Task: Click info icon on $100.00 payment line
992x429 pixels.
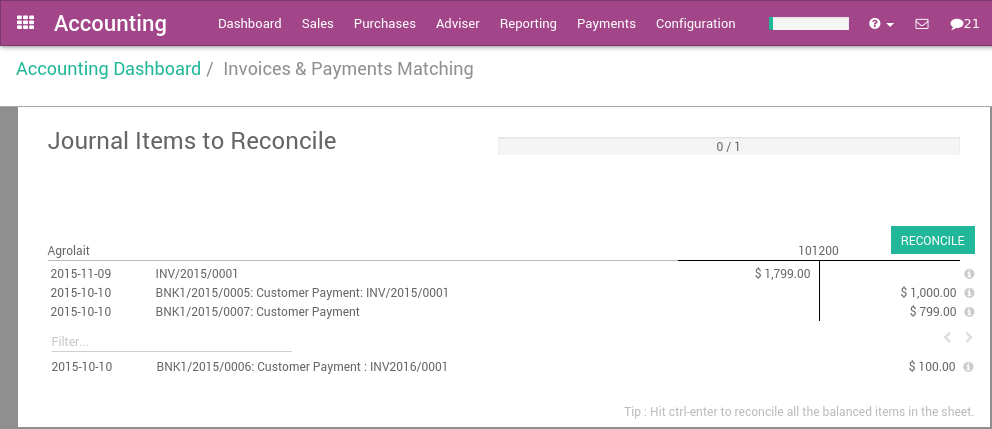Action: pyautogui.click(x=969, y=367)
